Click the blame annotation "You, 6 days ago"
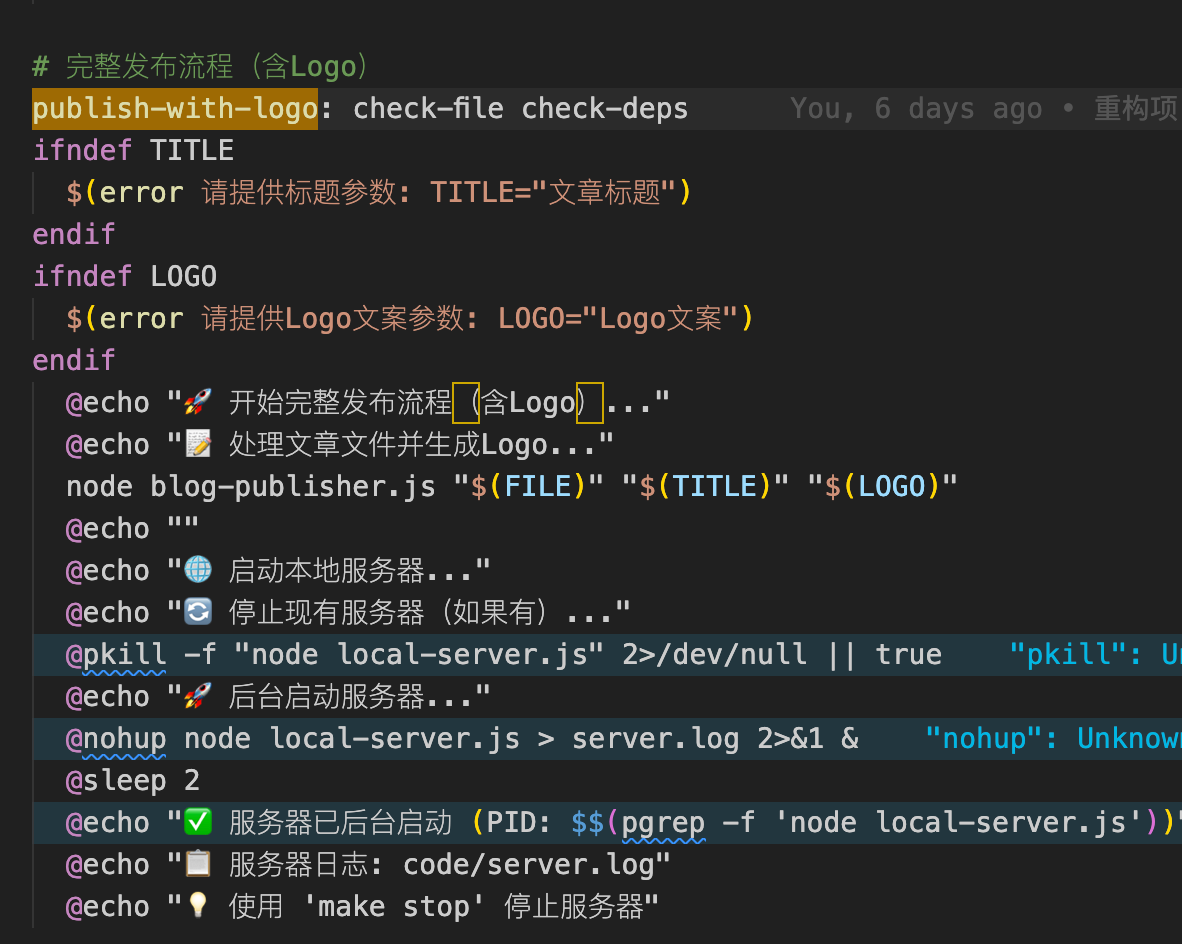This screenshot has width=1182, height=944. (916, 109)
